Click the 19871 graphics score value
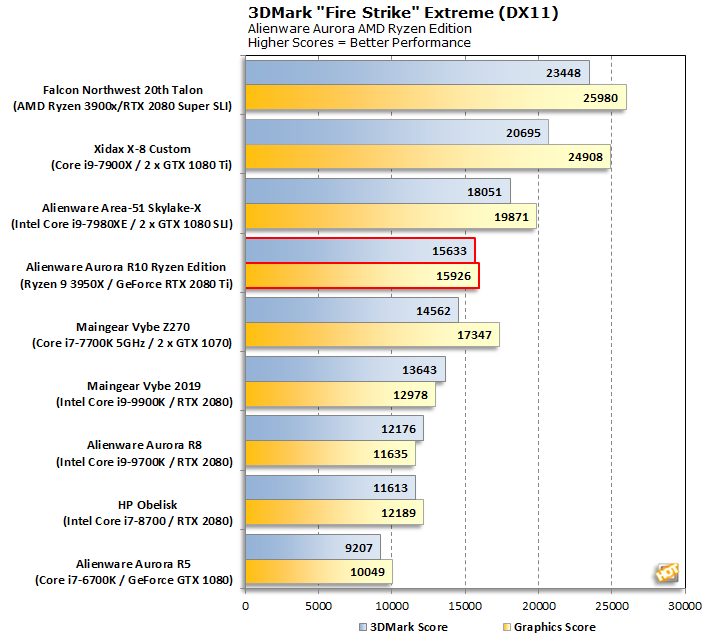Viewport: 708px width, 638px height. [x=511, y=217]
